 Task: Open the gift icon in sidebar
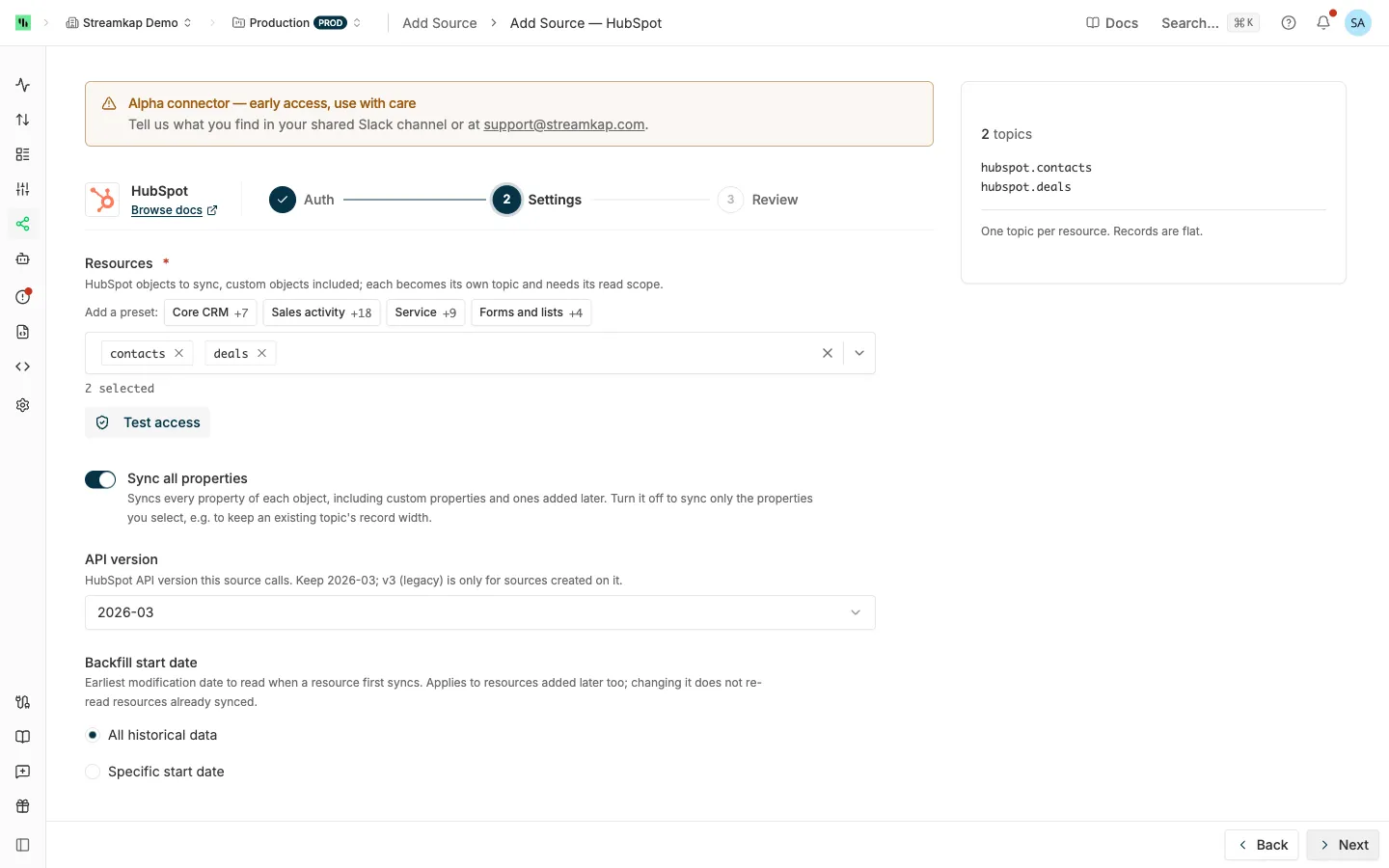23,806
